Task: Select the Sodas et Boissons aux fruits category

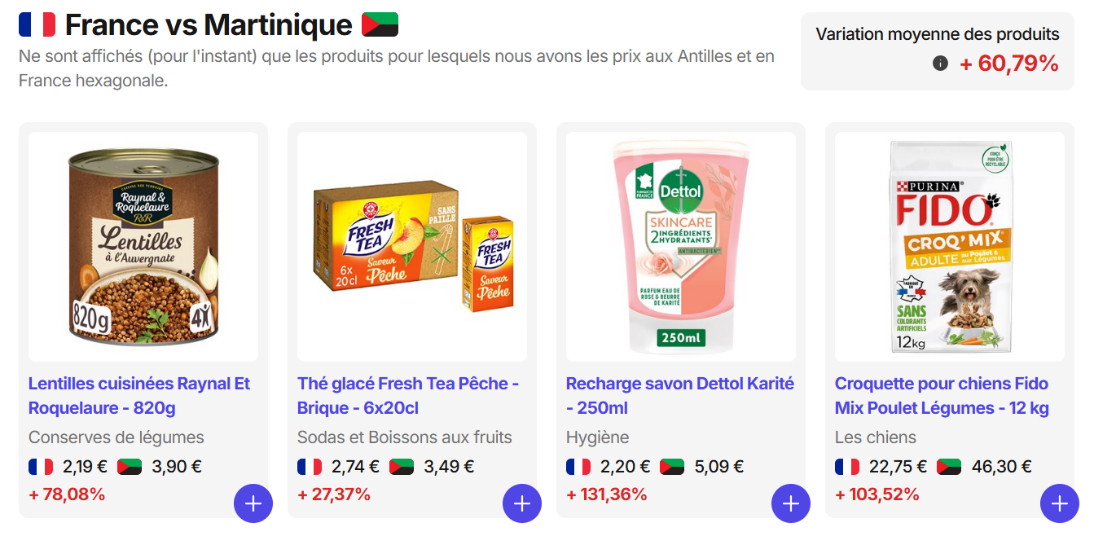Action: pos(404,437)
